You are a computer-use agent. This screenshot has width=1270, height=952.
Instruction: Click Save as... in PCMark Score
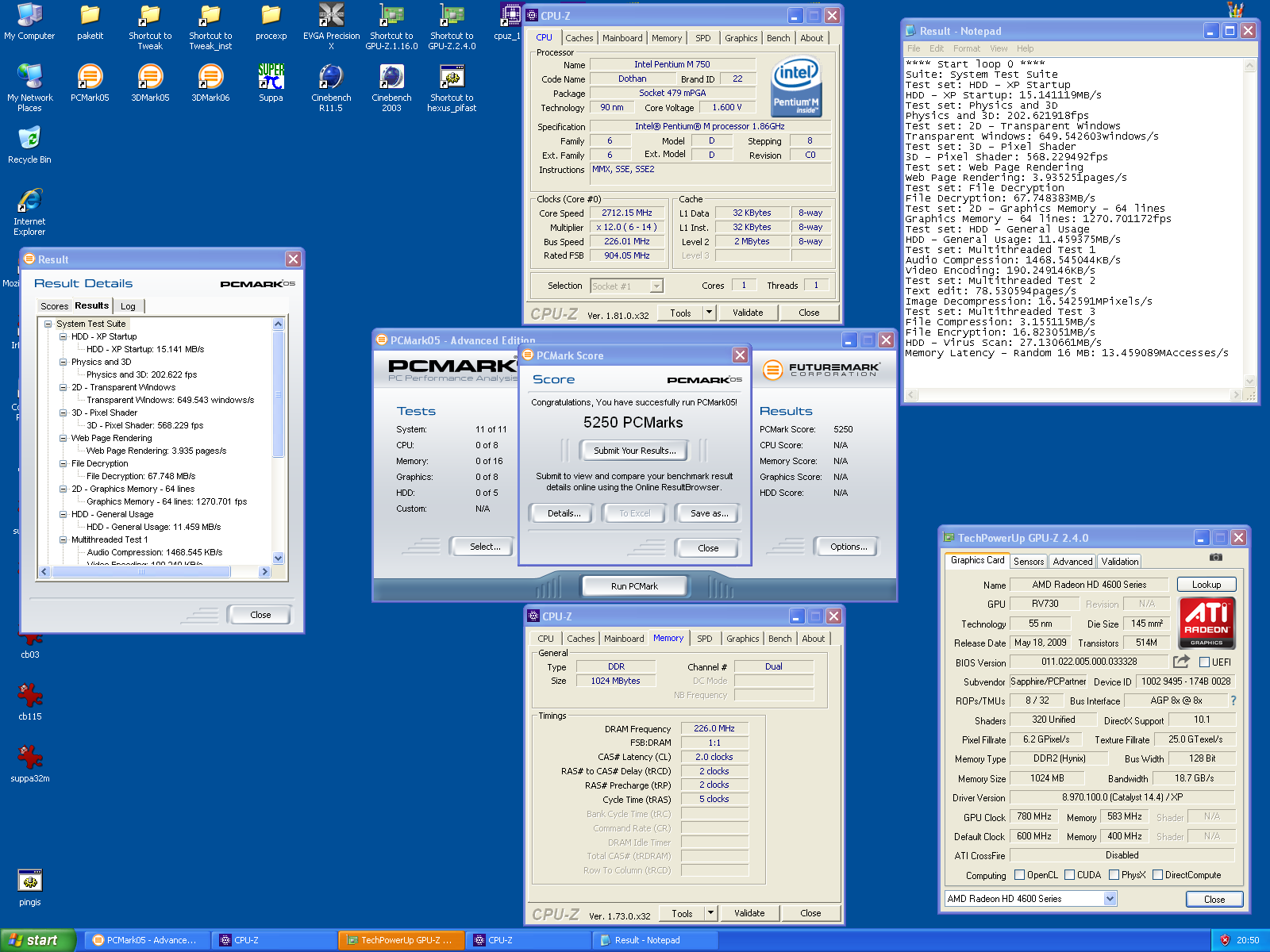tap(709, 513)
